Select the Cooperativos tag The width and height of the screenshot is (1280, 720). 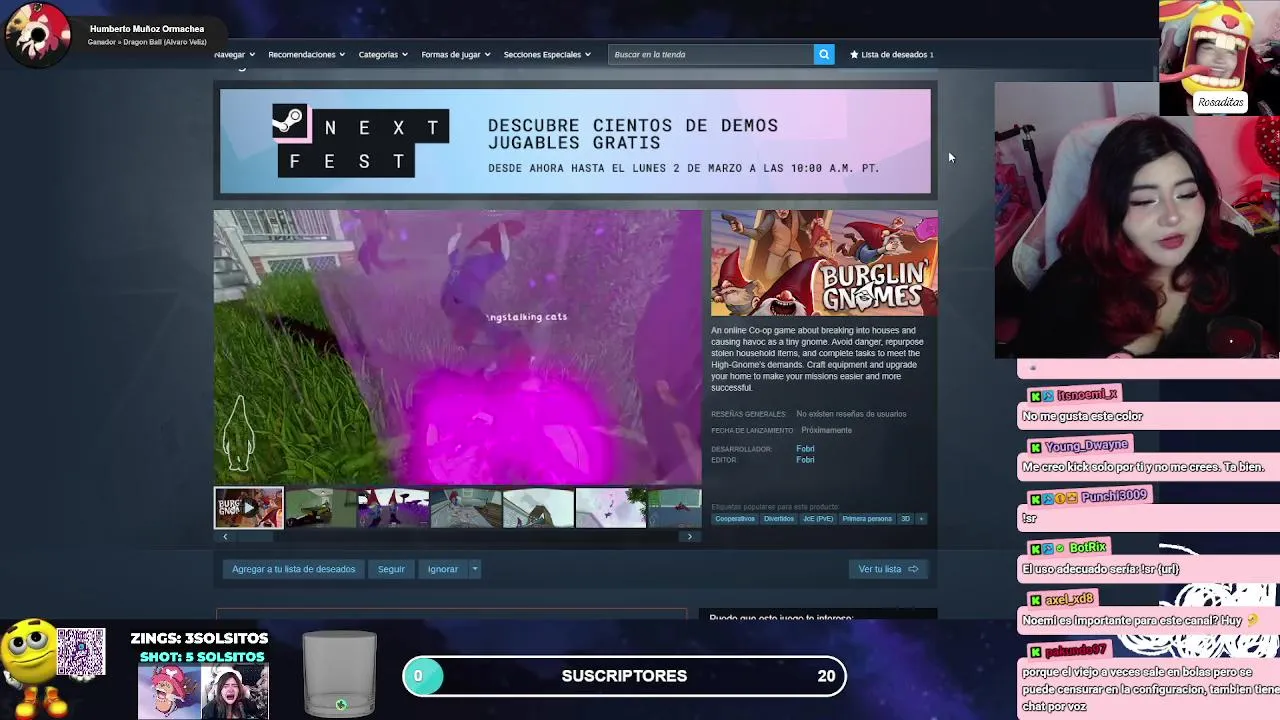click(735, 519)
